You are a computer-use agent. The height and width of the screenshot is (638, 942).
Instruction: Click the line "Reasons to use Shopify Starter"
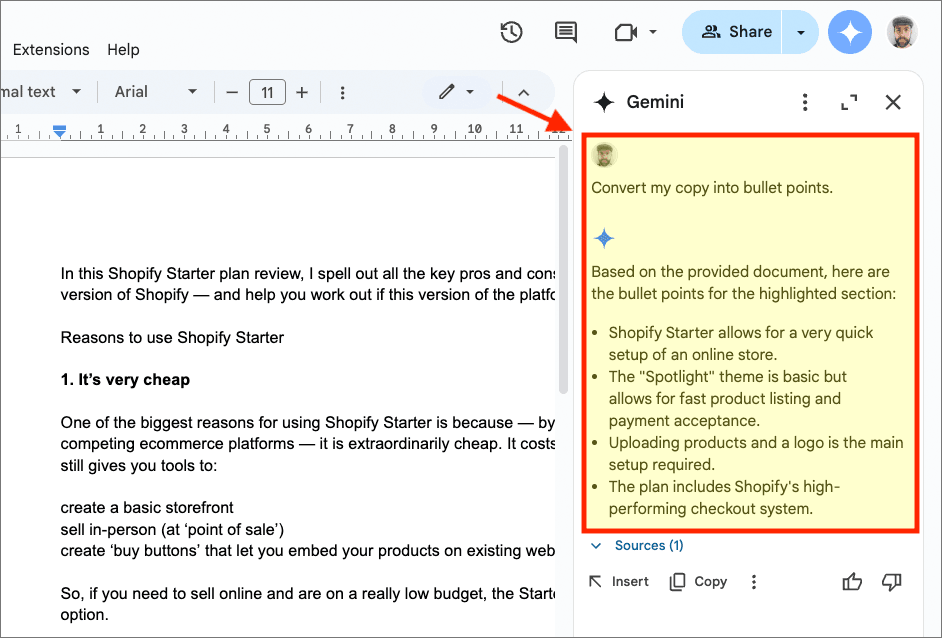click(172, 338)
